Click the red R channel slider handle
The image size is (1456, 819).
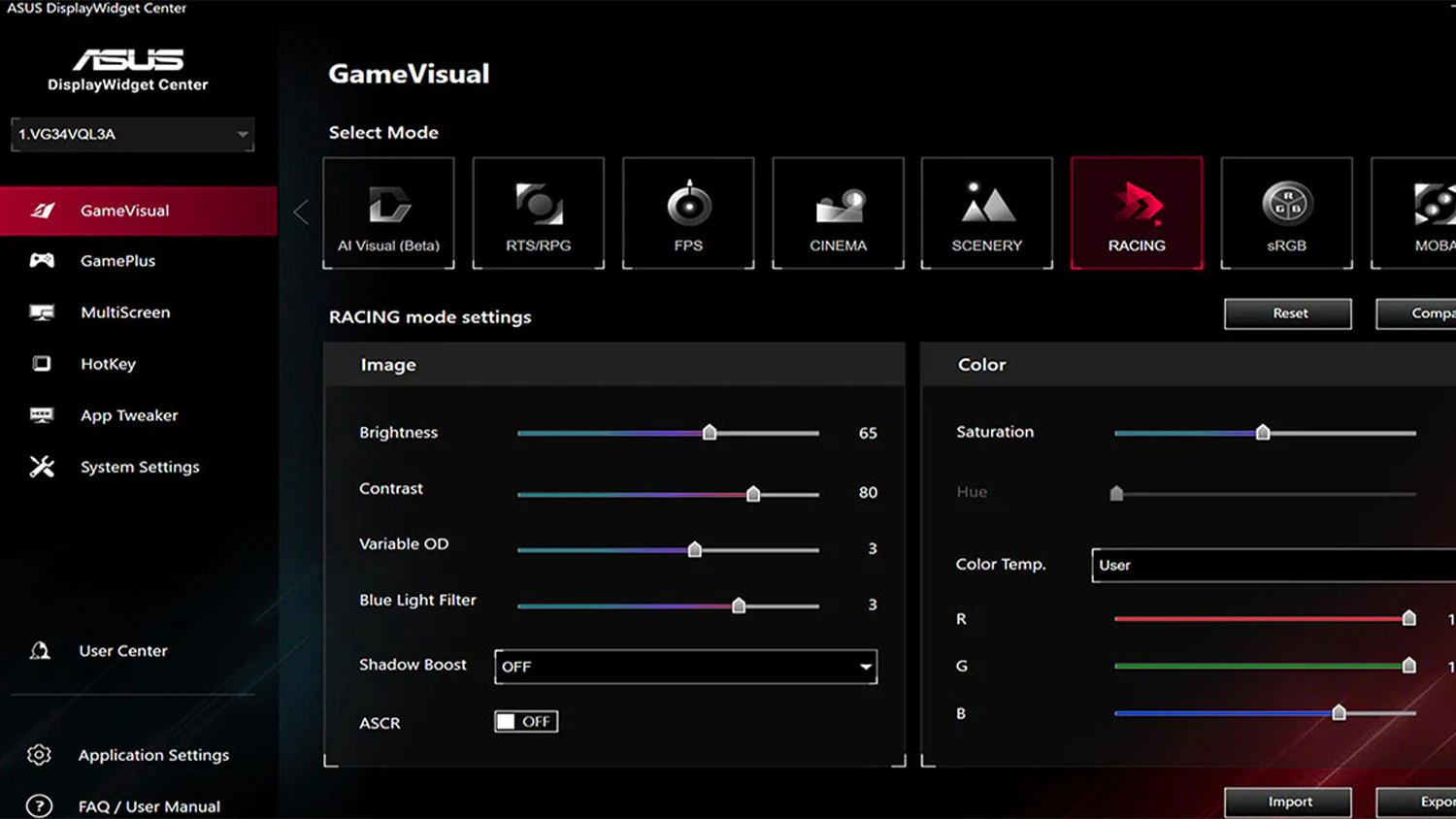1409,618
